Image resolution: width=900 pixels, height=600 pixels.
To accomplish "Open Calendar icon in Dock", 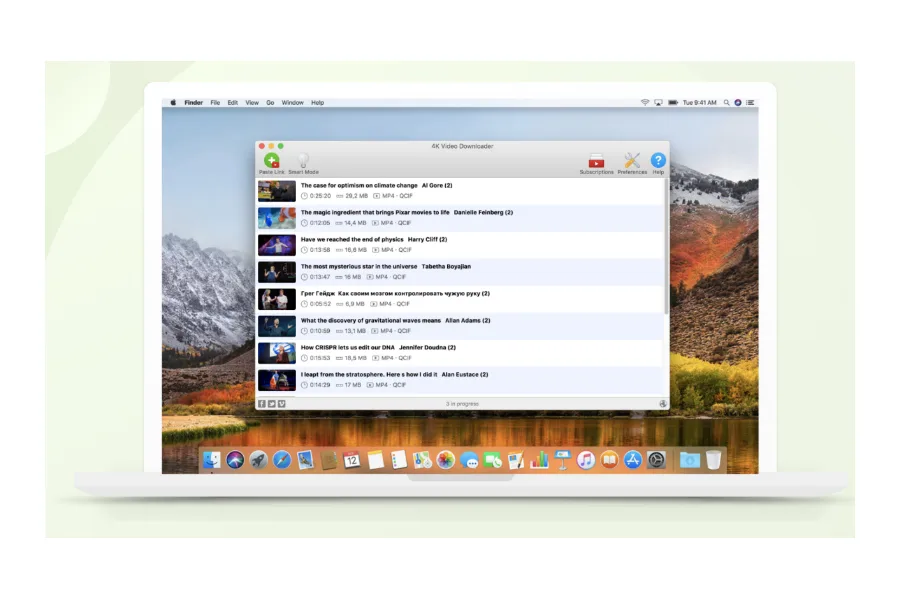I will [x=352, y=460].
